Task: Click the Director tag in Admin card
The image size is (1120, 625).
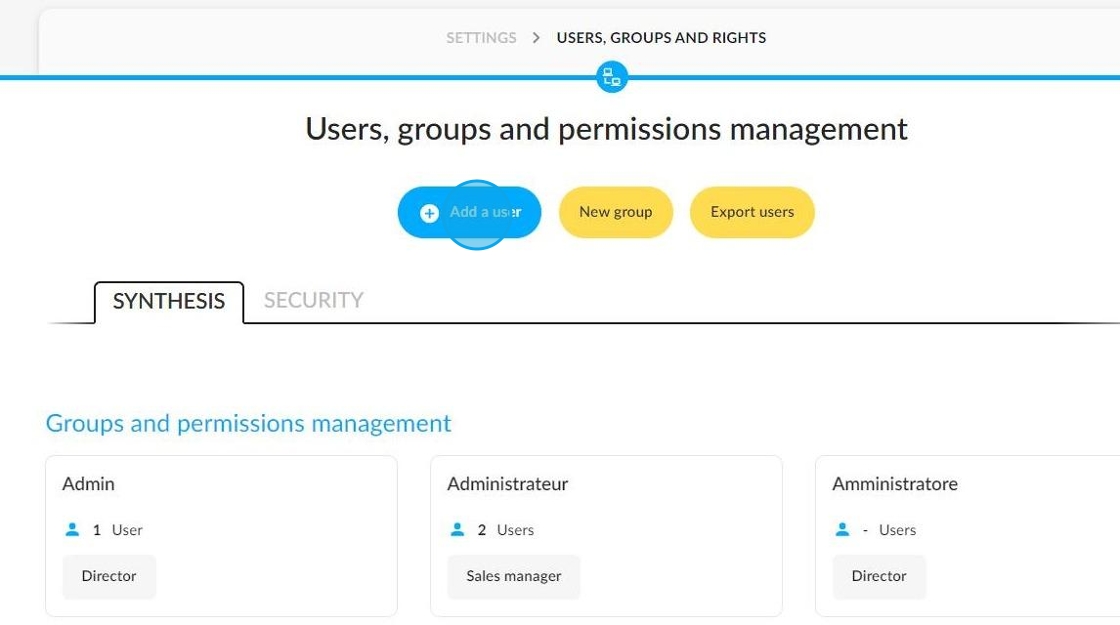Action: [109, 576]
